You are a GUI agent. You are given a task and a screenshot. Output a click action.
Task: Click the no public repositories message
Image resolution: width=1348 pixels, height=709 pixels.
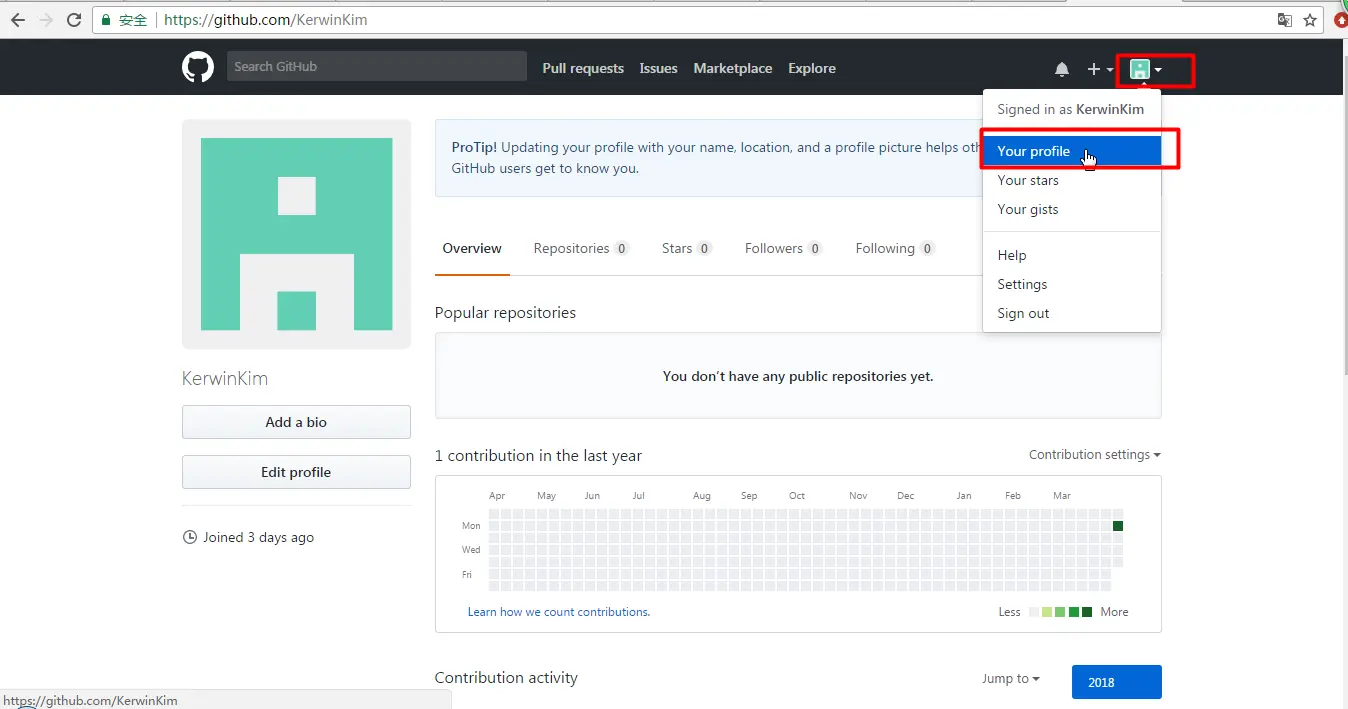[x=798, y=376]
